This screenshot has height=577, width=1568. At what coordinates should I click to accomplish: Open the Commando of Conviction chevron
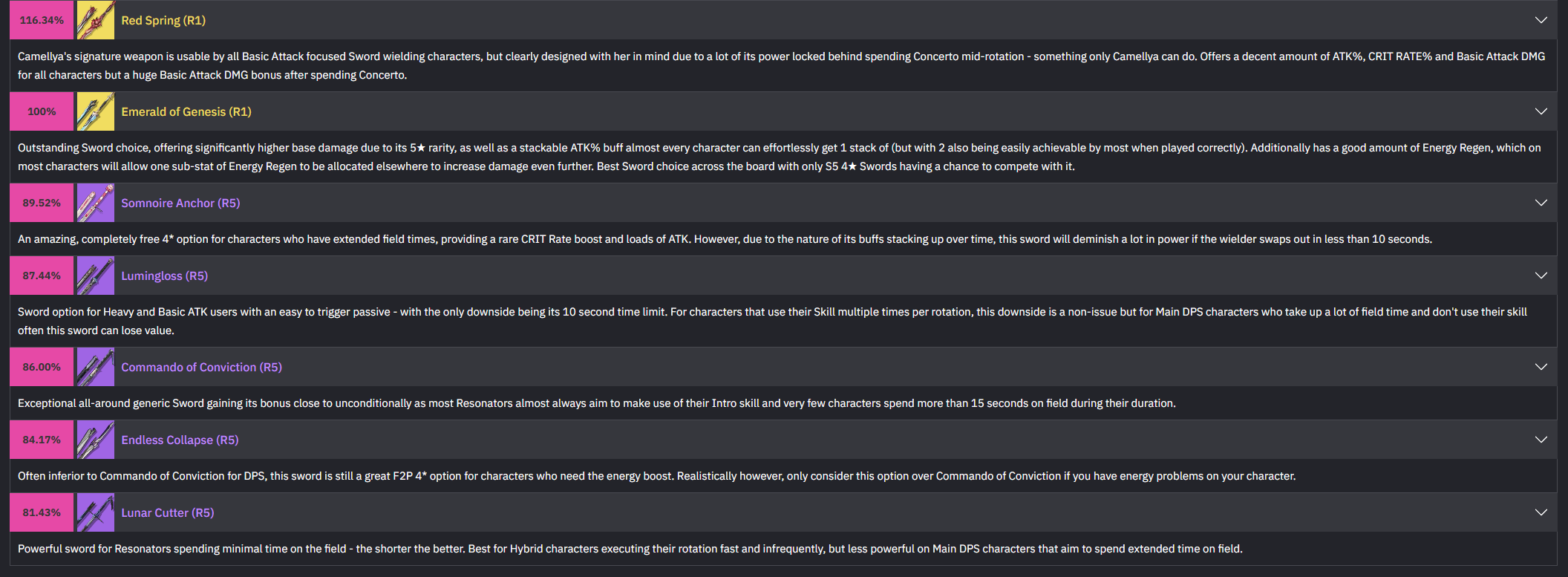(x=1541, y=367)
